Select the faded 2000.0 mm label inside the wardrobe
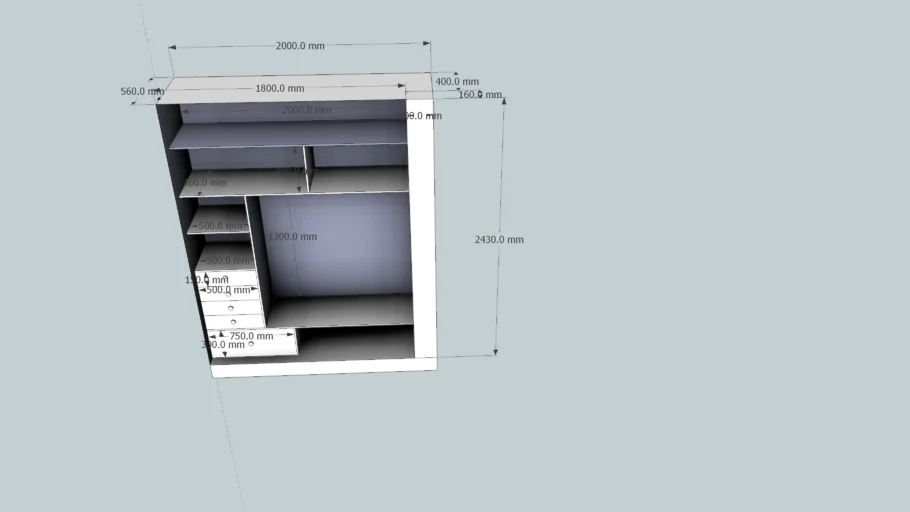This screenshot has height=512, width=910. 307,110
